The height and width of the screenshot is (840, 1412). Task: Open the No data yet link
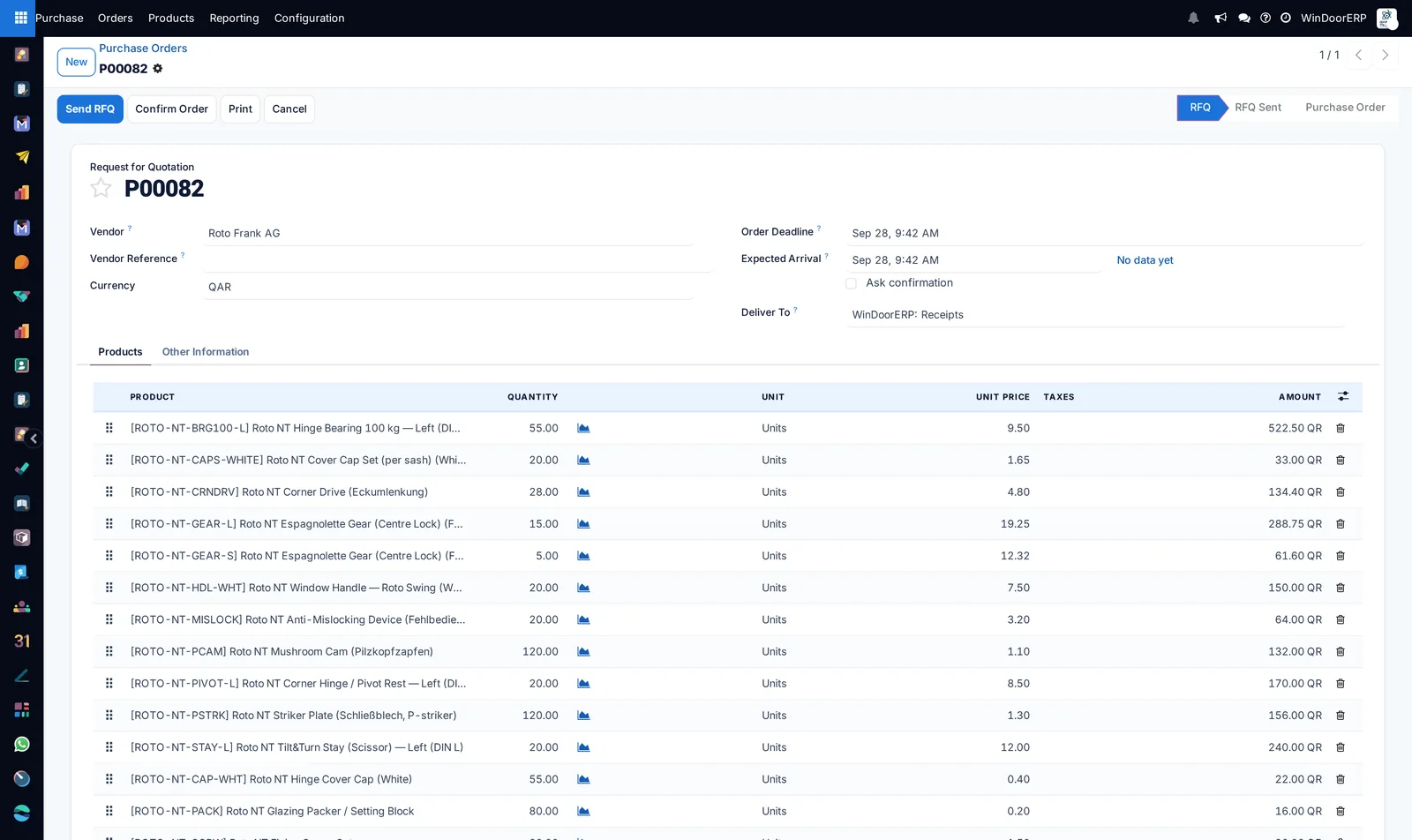pos(1145,260)
